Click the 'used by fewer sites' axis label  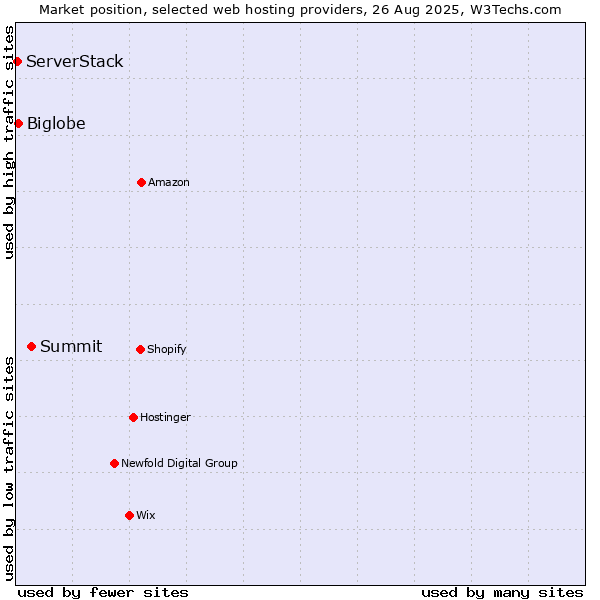point(103,593)
